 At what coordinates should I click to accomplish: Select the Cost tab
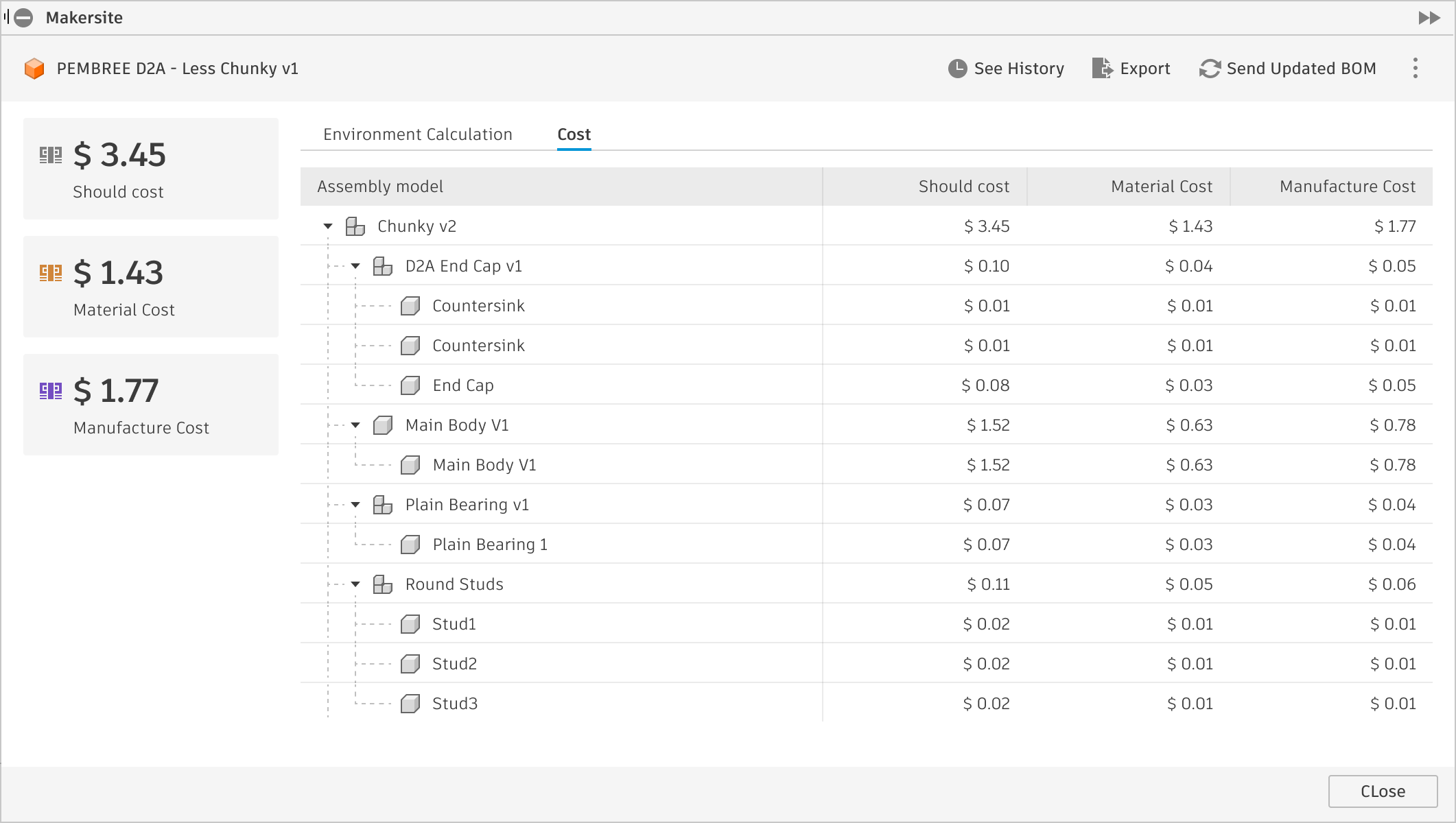tap(574, 134)
